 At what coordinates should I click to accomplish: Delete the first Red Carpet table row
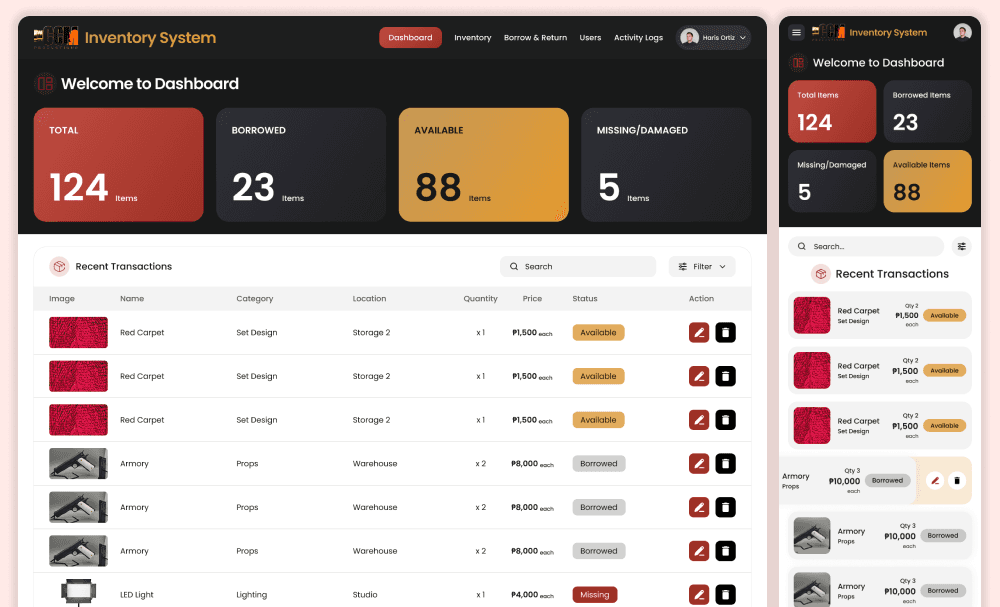click(x=725, y=332)
